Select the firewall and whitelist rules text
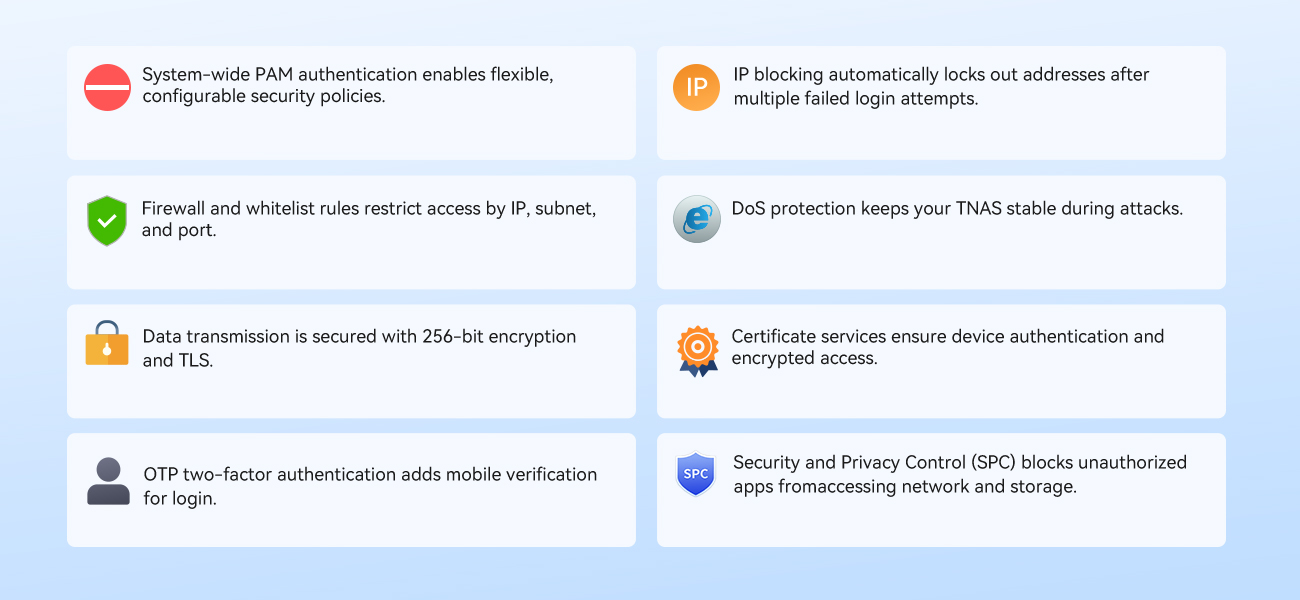 pos(368,219)
